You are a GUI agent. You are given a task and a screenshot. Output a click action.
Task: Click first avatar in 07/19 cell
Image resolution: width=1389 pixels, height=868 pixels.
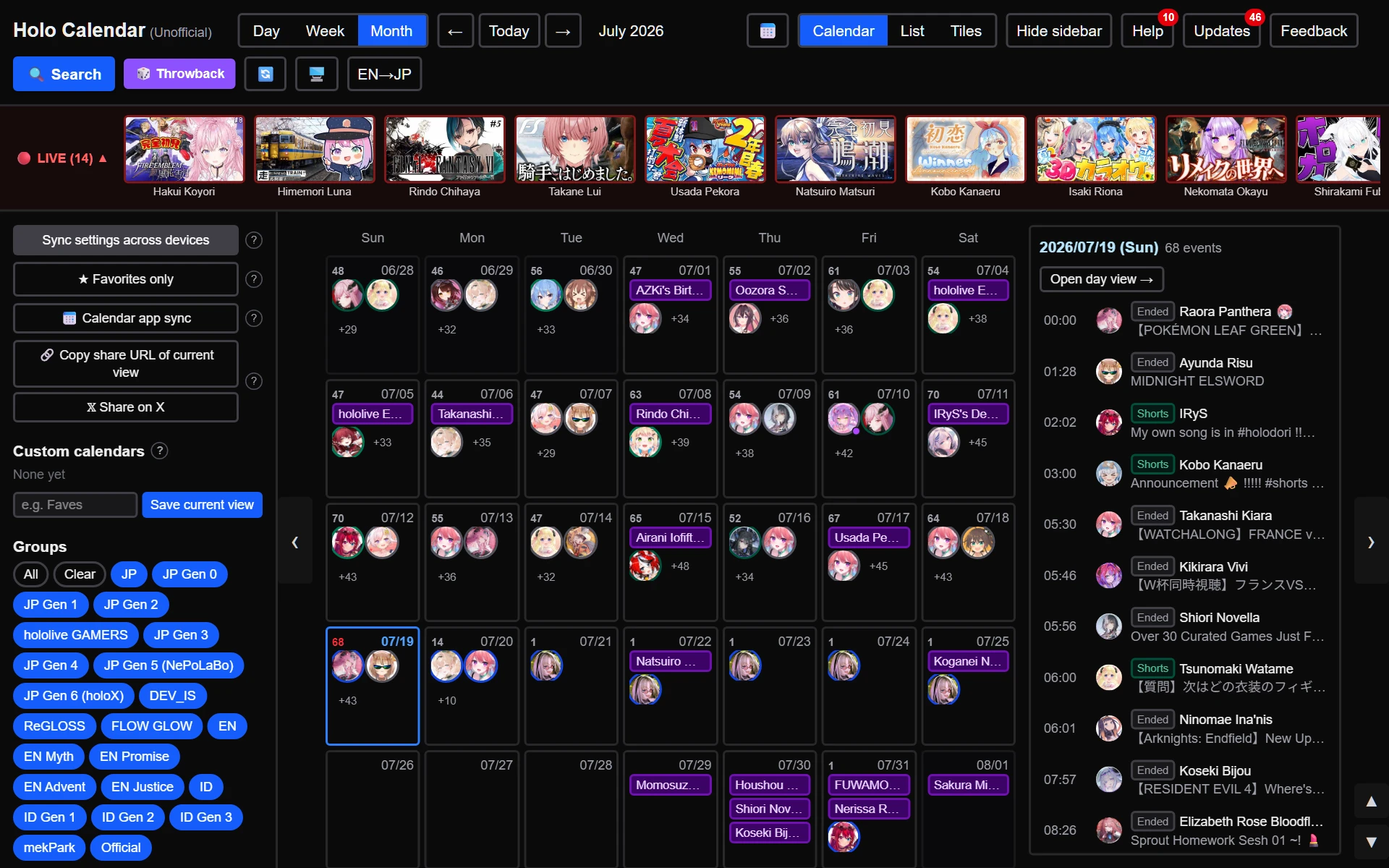click(347, 665)
